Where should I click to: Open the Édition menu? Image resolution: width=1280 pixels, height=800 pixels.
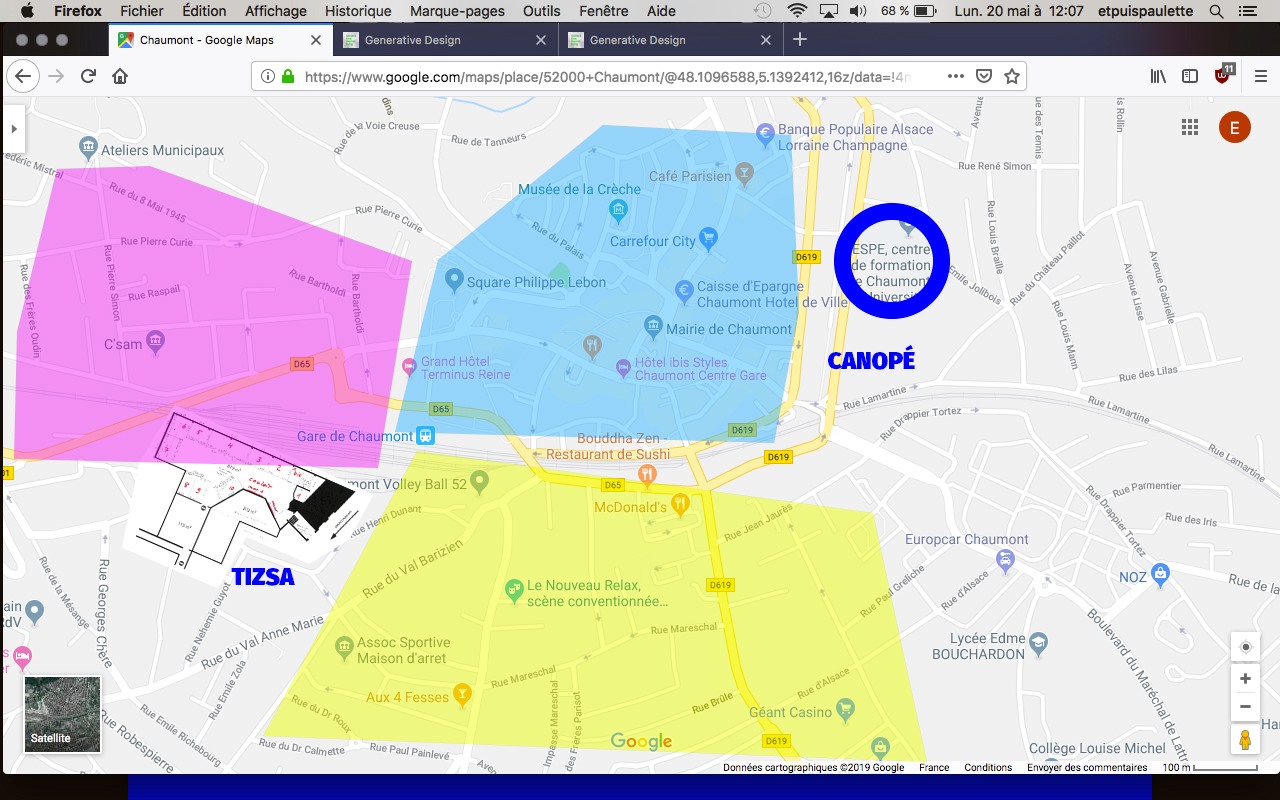coord(204,11)
